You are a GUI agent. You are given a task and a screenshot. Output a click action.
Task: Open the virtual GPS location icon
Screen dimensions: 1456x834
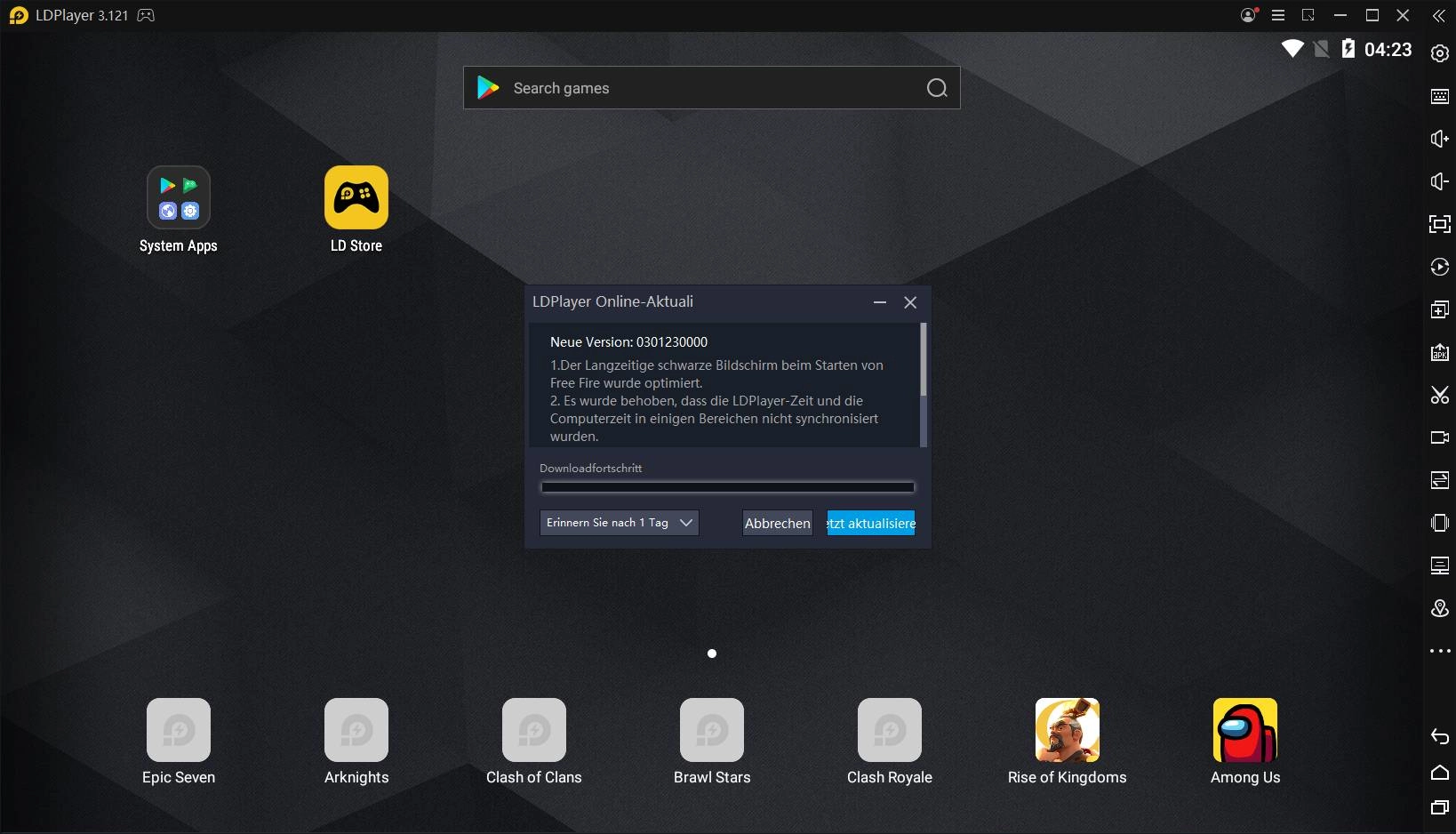coord(1439,608)
